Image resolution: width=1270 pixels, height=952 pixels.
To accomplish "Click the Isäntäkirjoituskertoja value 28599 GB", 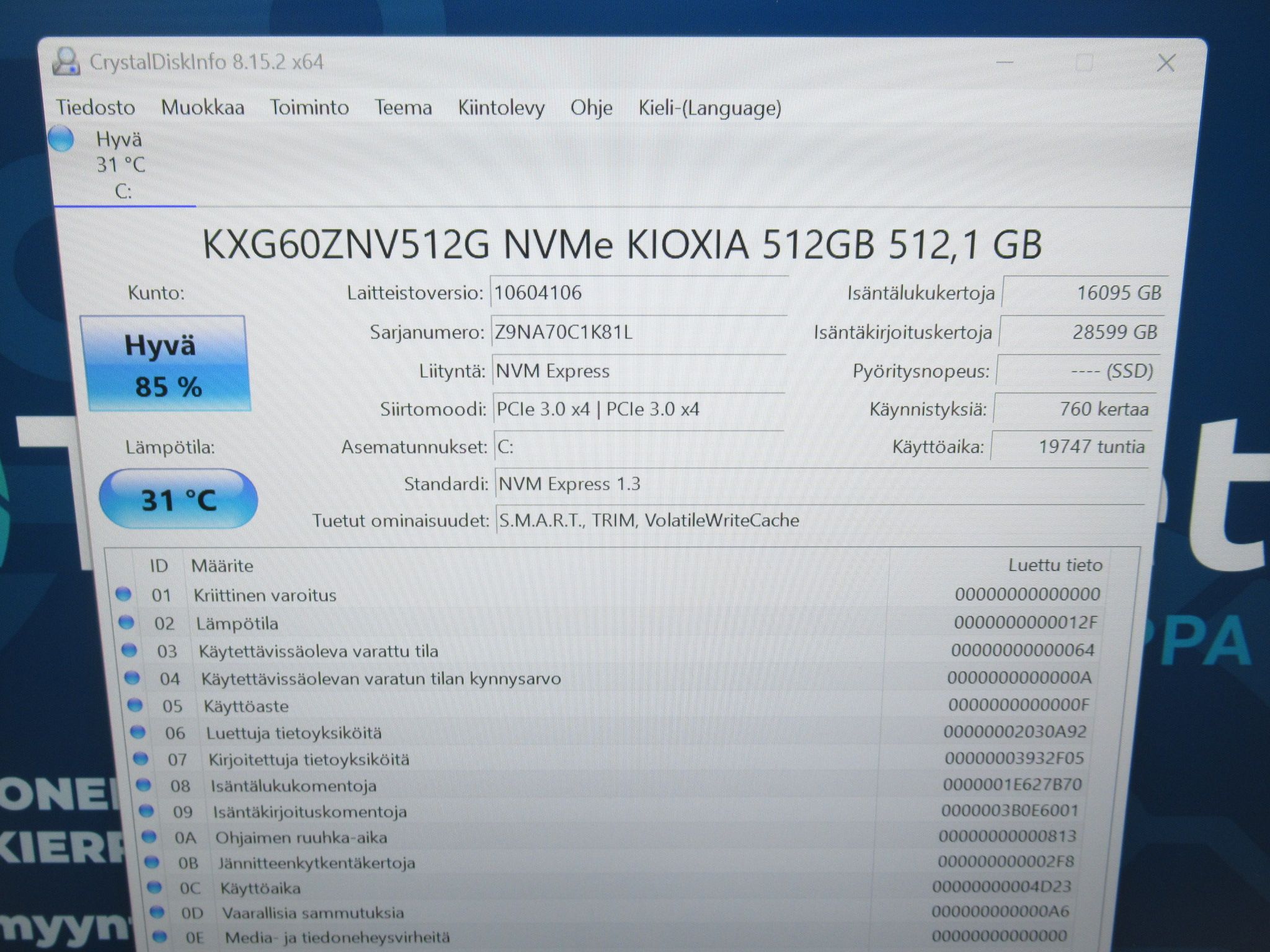I will 1082,332.
